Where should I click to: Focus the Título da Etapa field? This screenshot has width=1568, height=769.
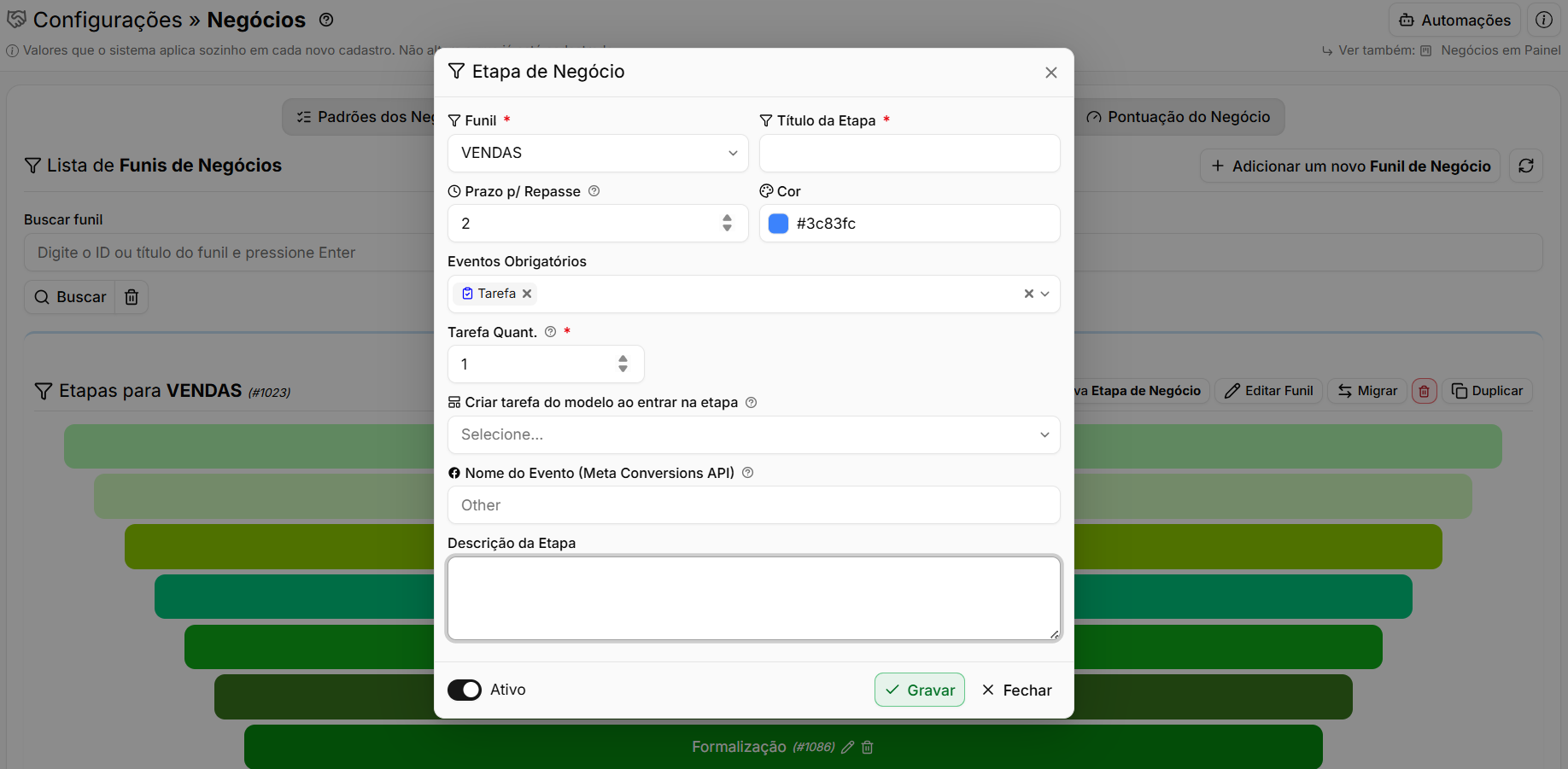(x=910, y=153)
